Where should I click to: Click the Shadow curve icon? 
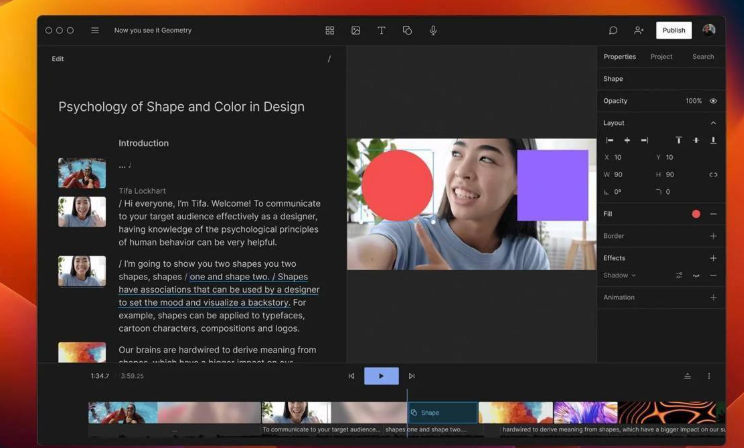coord(696,275)
